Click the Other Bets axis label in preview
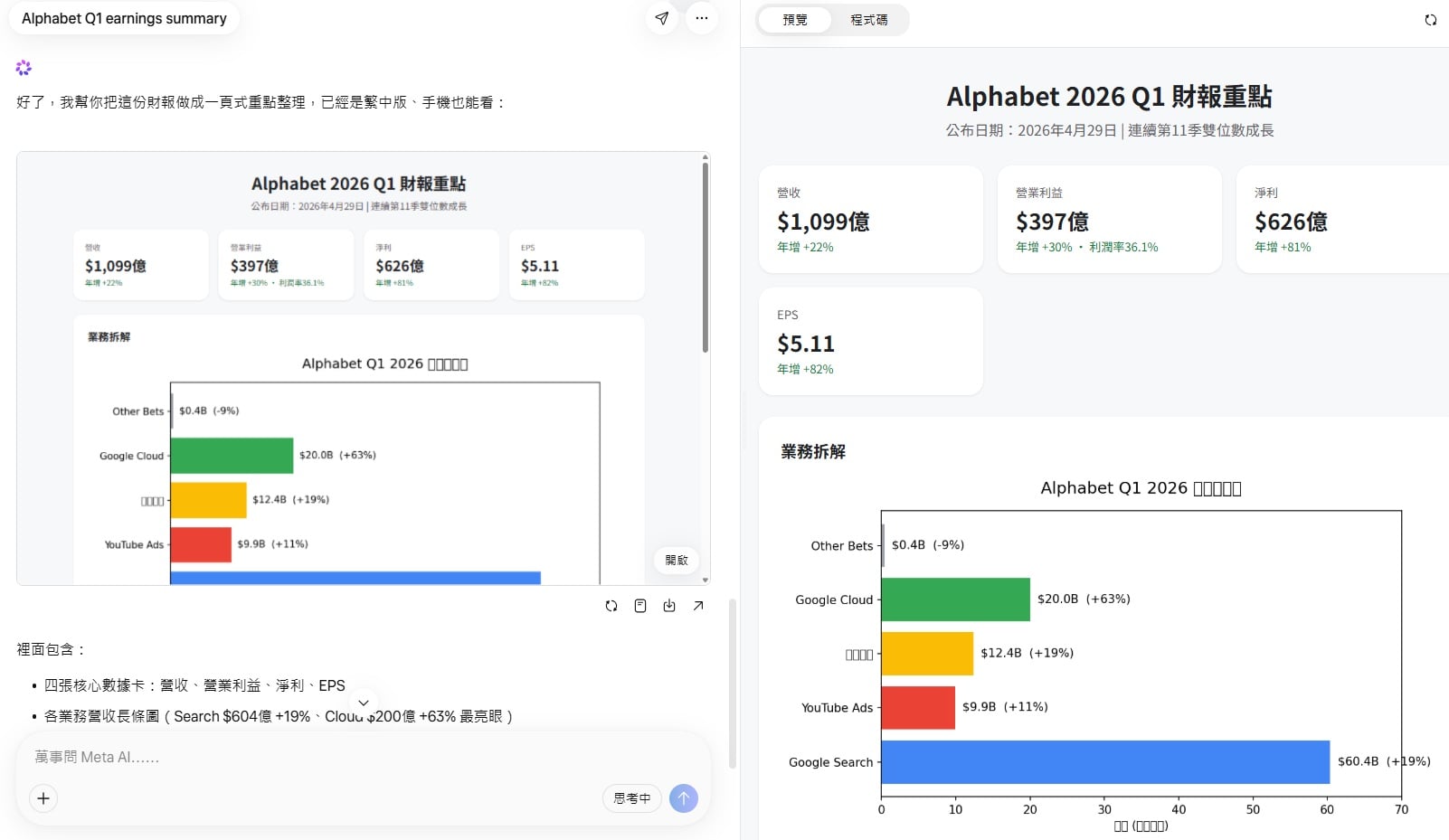 pyautogui.click(x=842, y=546)
